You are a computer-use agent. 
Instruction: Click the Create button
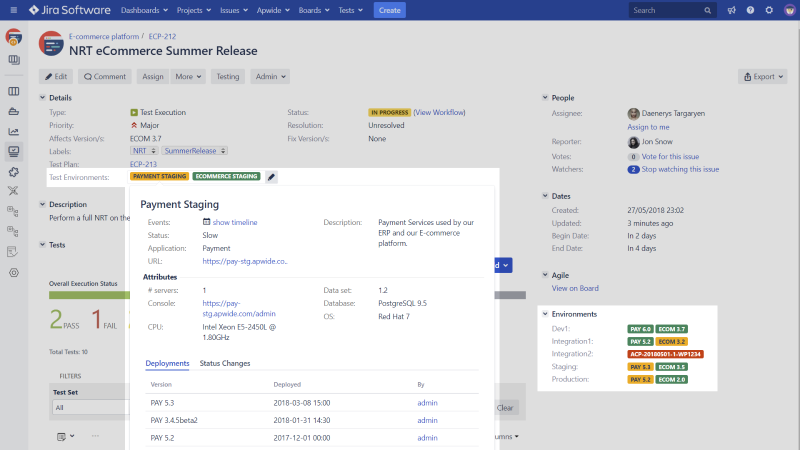[390, 10]
